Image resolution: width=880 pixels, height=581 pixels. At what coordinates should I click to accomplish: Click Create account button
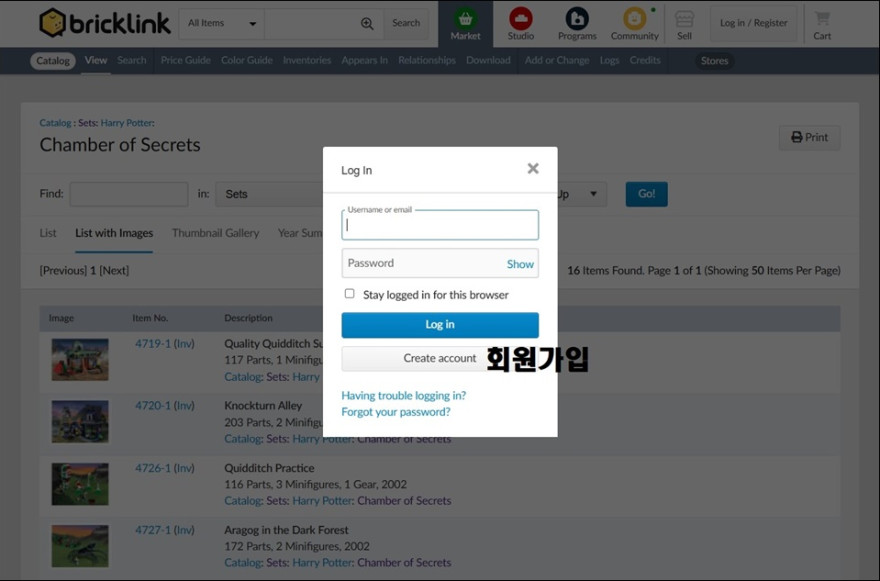click(x=440, y=358)
